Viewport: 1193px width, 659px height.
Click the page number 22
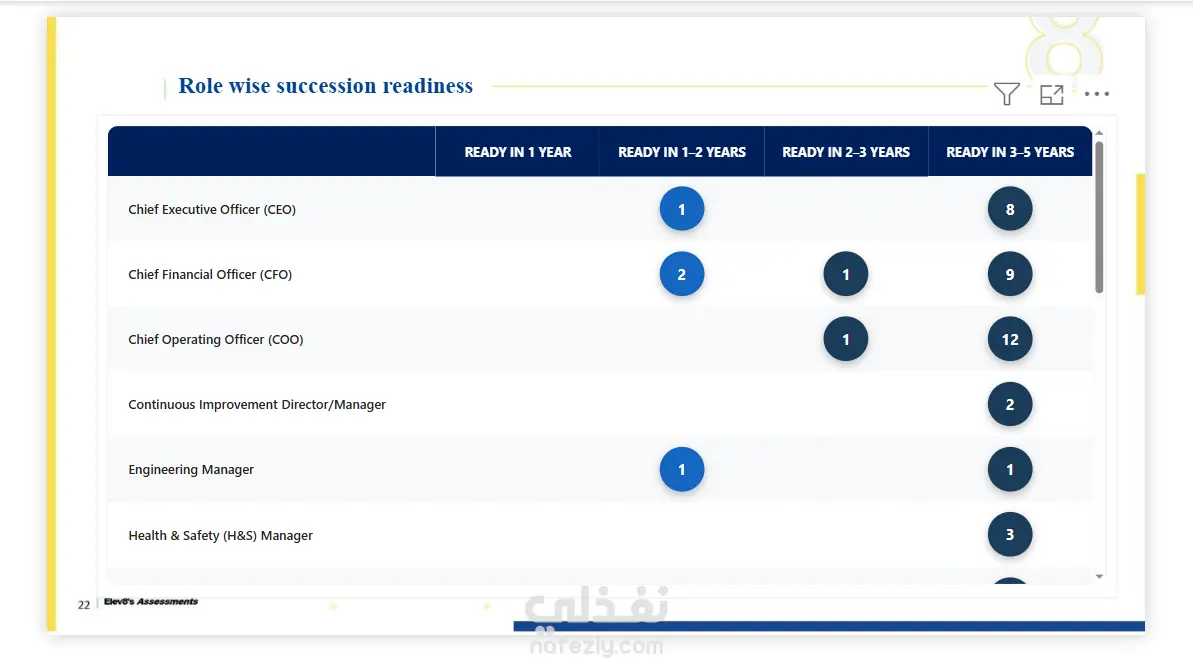[84, 605]
